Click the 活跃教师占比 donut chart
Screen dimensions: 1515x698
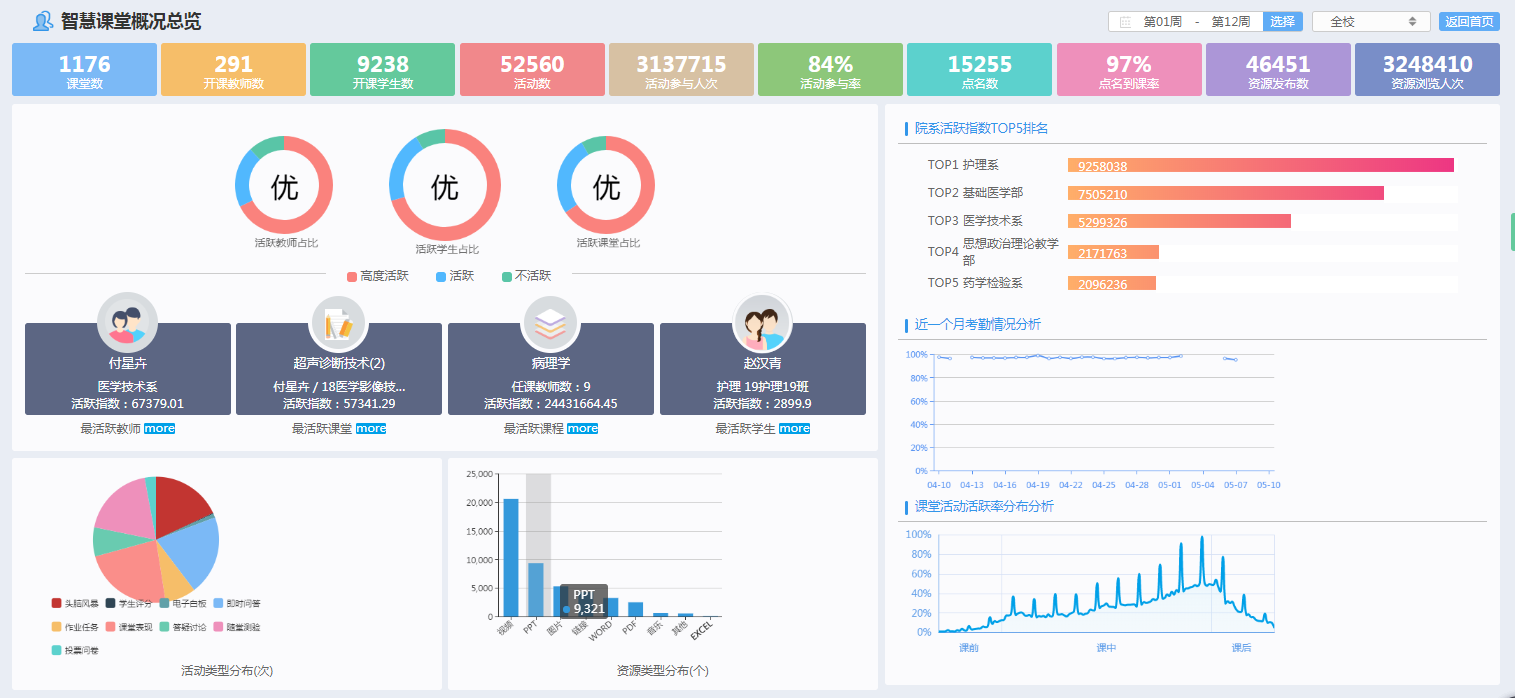tap(284, 186)
